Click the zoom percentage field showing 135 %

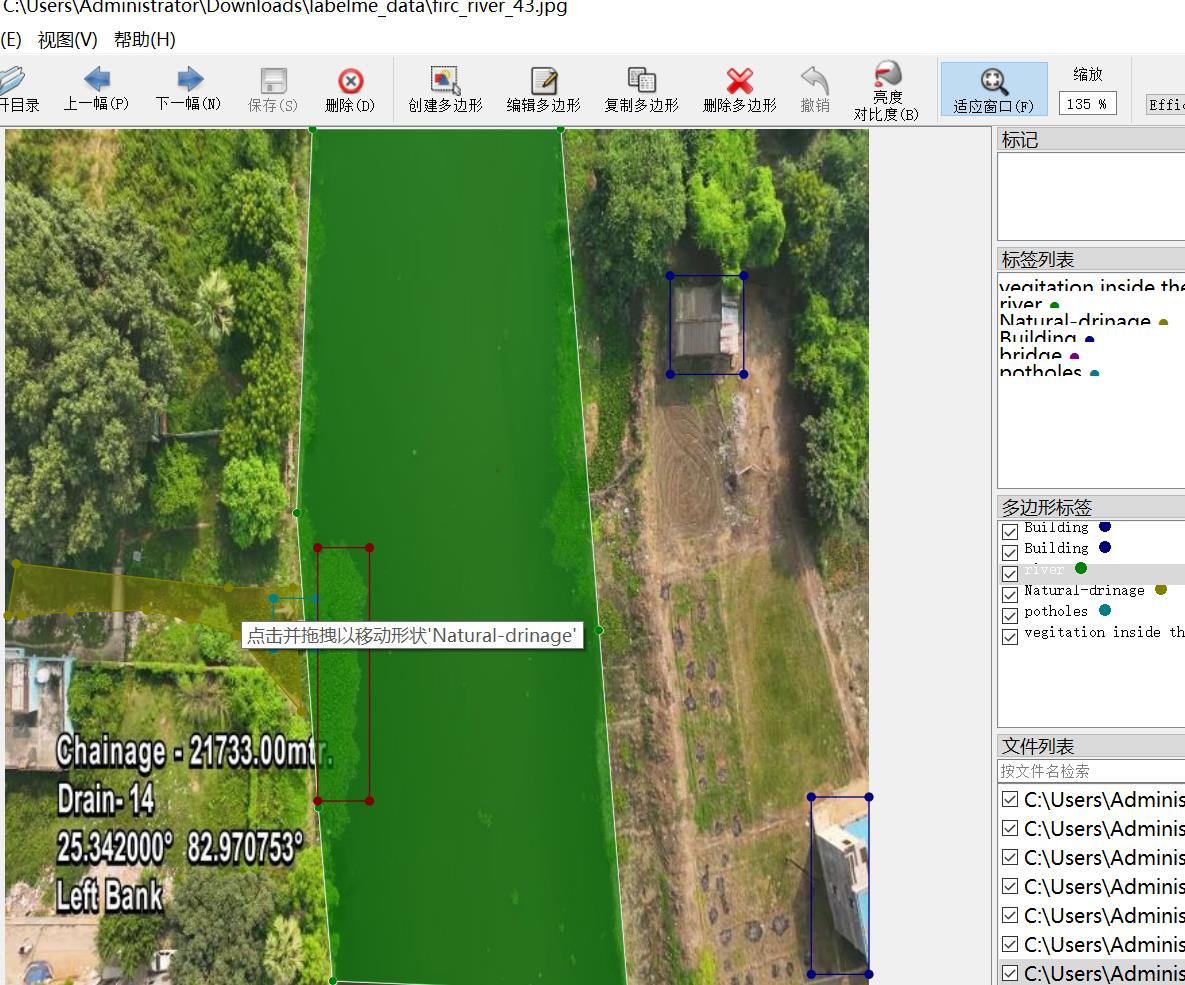pyautogui.click(x=1086, y=104)
